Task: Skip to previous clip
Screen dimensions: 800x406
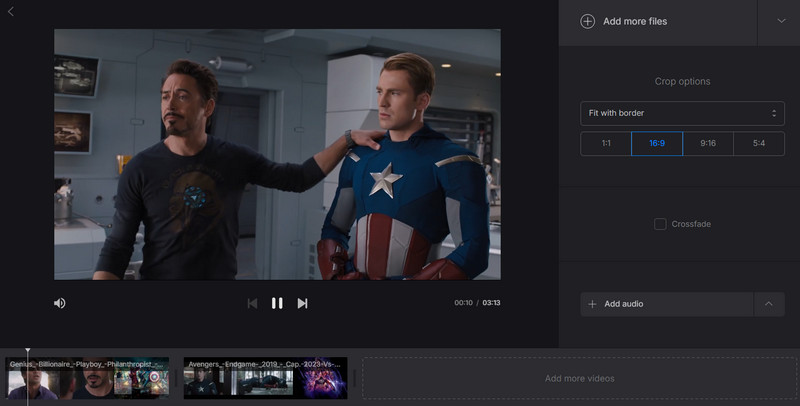Action: [x=252, y=303]
